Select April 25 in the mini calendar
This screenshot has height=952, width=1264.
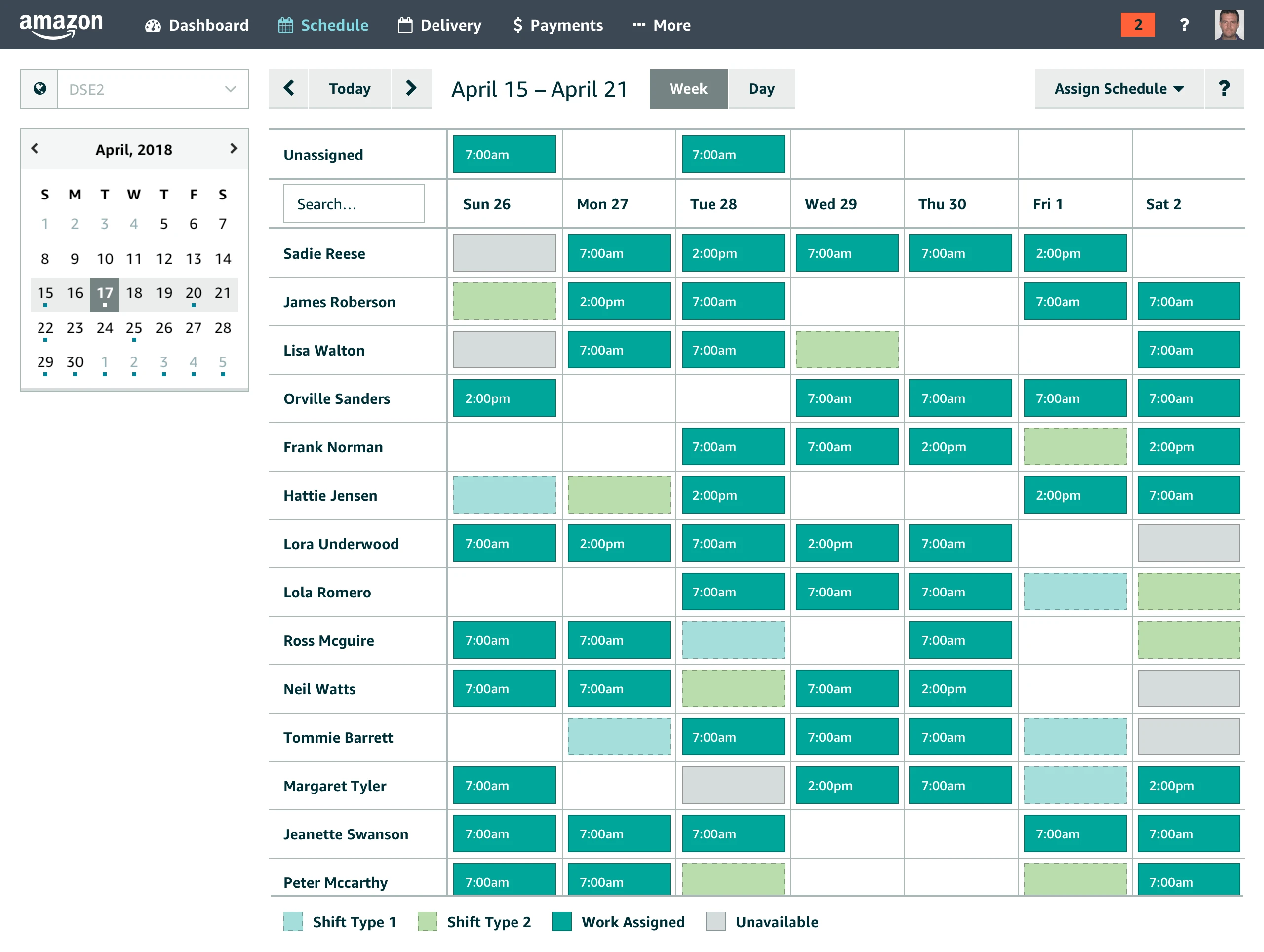[134, 328]
